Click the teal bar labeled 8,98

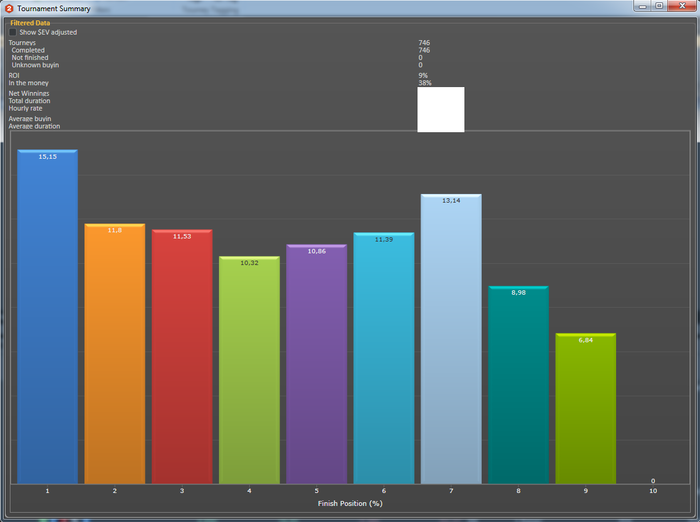518,385
